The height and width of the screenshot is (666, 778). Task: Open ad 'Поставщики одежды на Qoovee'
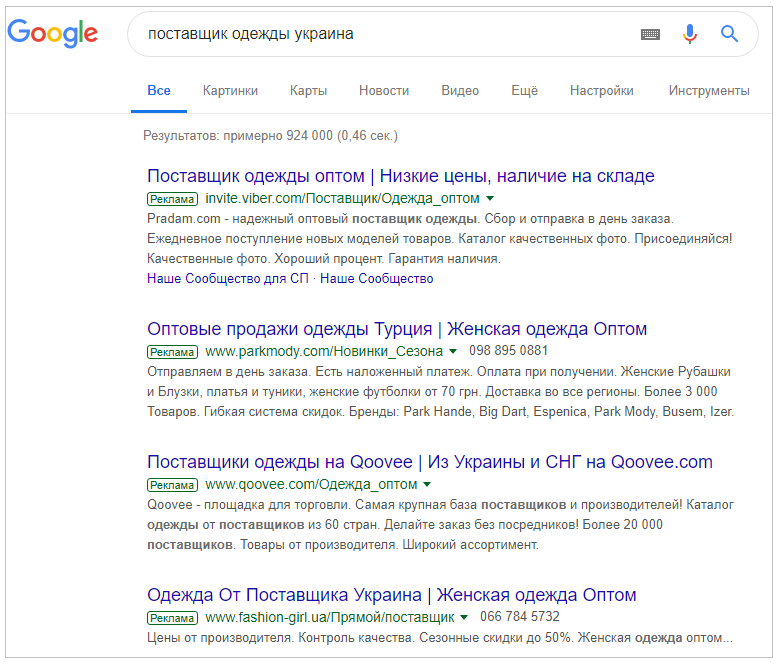430,462
